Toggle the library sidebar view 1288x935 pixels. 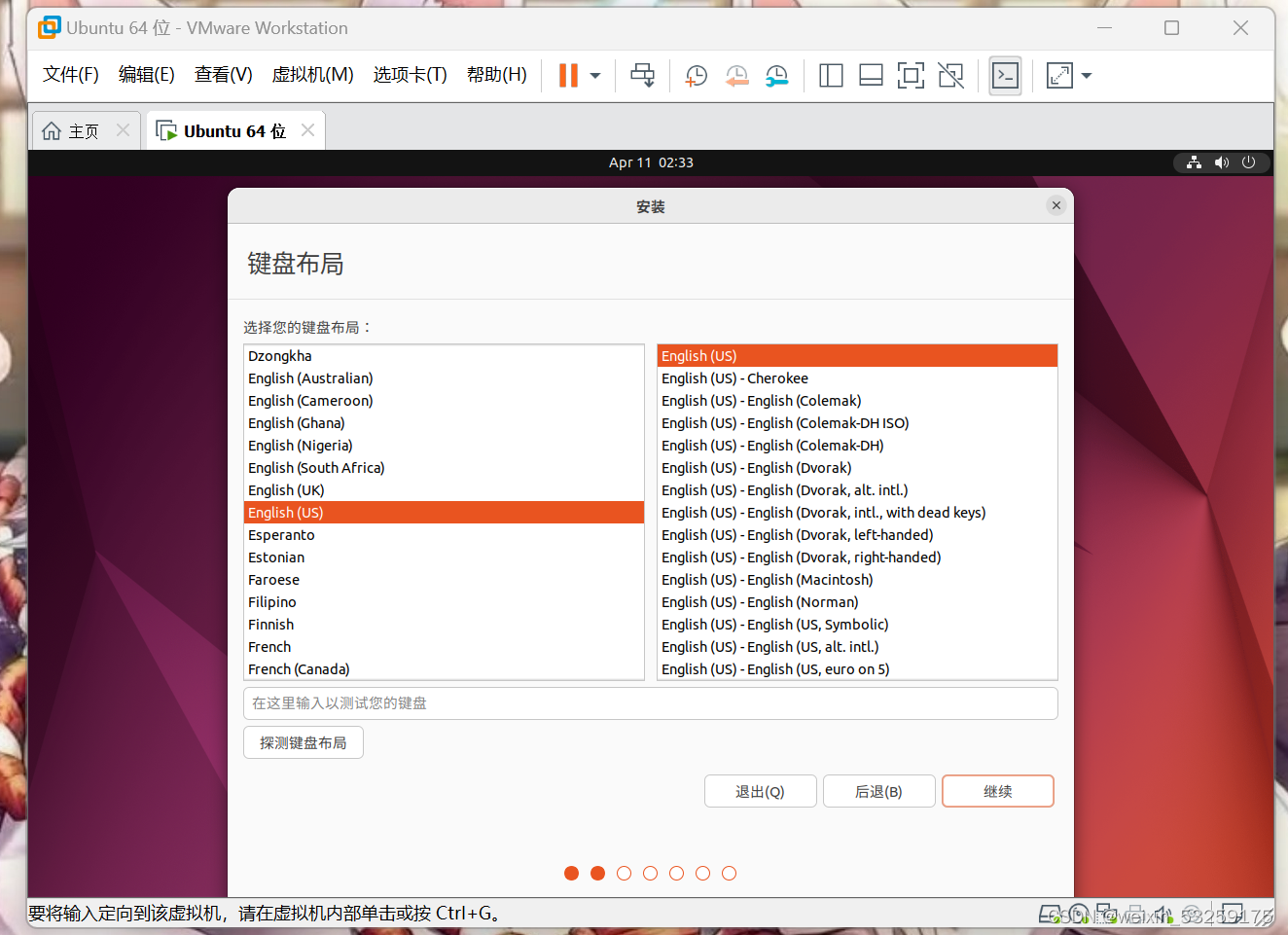click(831, 75)
